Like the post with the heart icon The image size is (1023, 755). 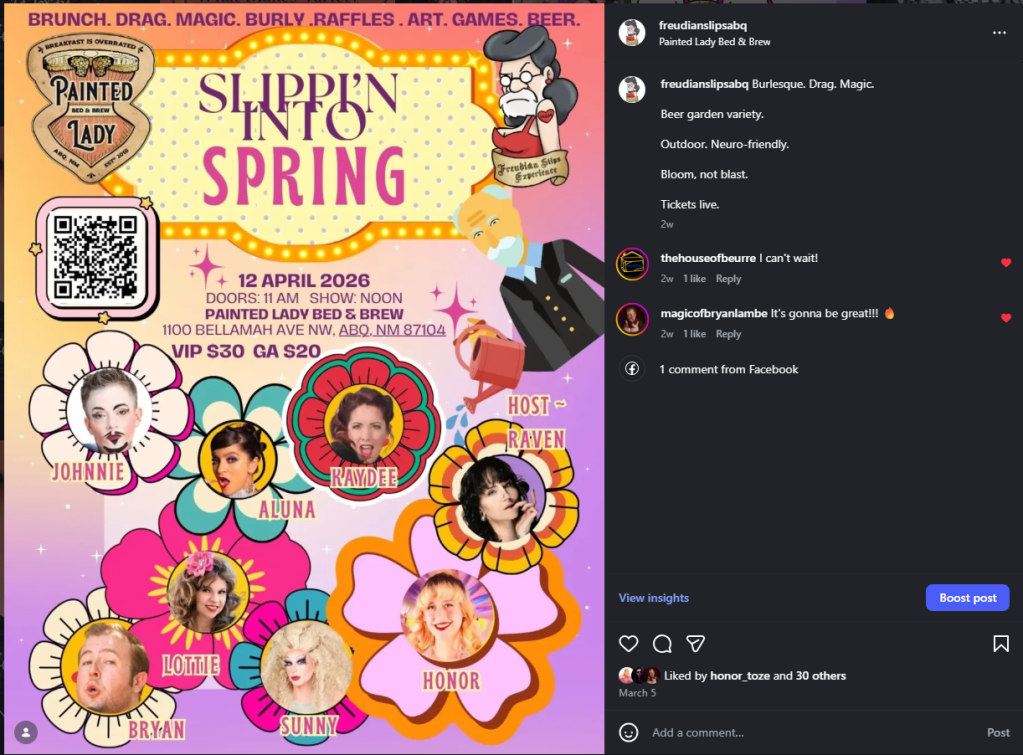coord(629,644)
